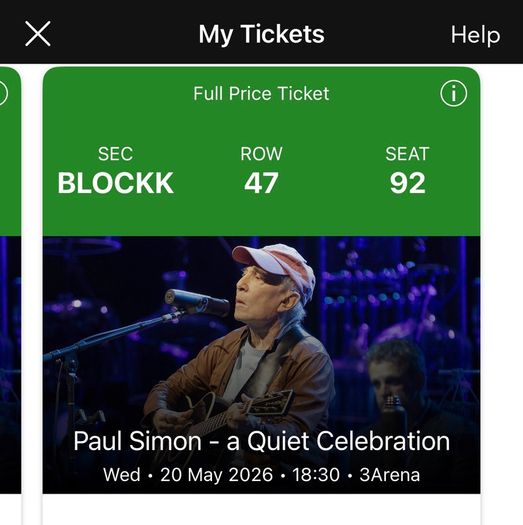The image size is (523, 525).
Task: Tap the previous ticket's info icon
Action: (3, 93)
